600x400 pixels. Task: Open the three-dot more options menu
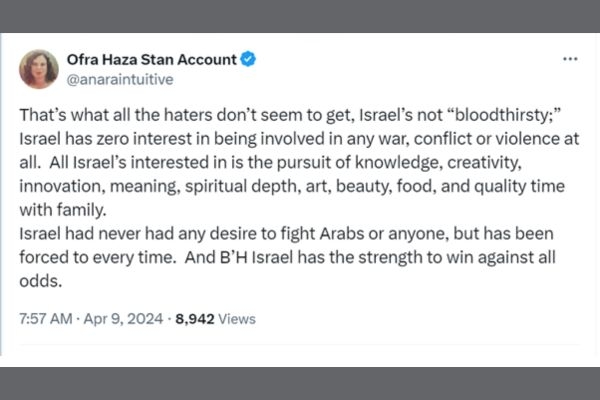570,60
